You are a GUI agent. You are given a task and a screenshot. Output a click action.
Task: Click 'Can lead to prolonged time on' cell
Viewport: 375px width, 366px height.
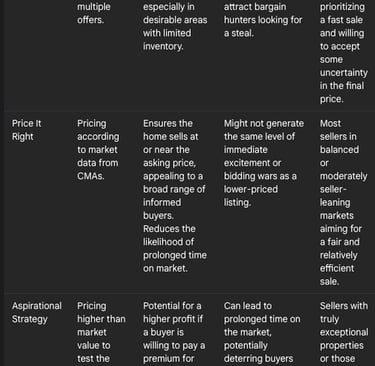click(x=262, y=332)
